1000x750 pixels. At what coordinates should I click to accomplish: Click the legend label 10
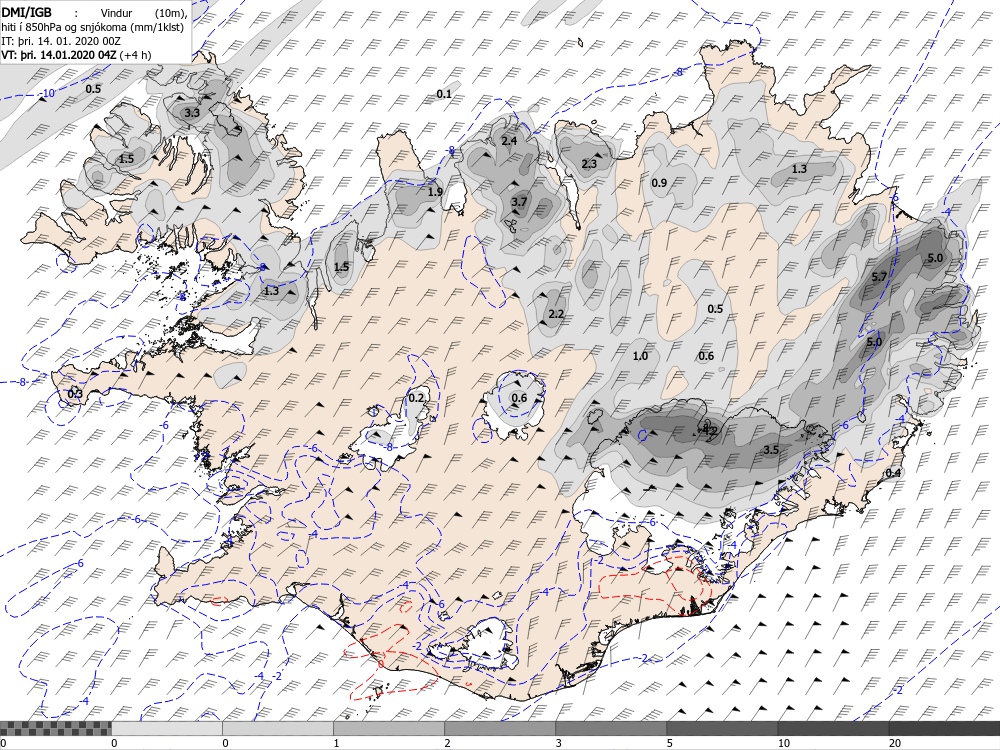(x=783, y=743)
